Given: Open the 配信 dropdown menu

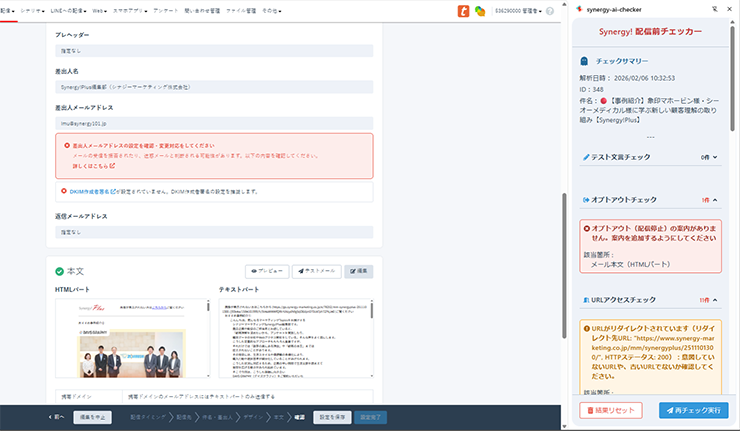Looking at the screenshot, I should tap(7, 11).
